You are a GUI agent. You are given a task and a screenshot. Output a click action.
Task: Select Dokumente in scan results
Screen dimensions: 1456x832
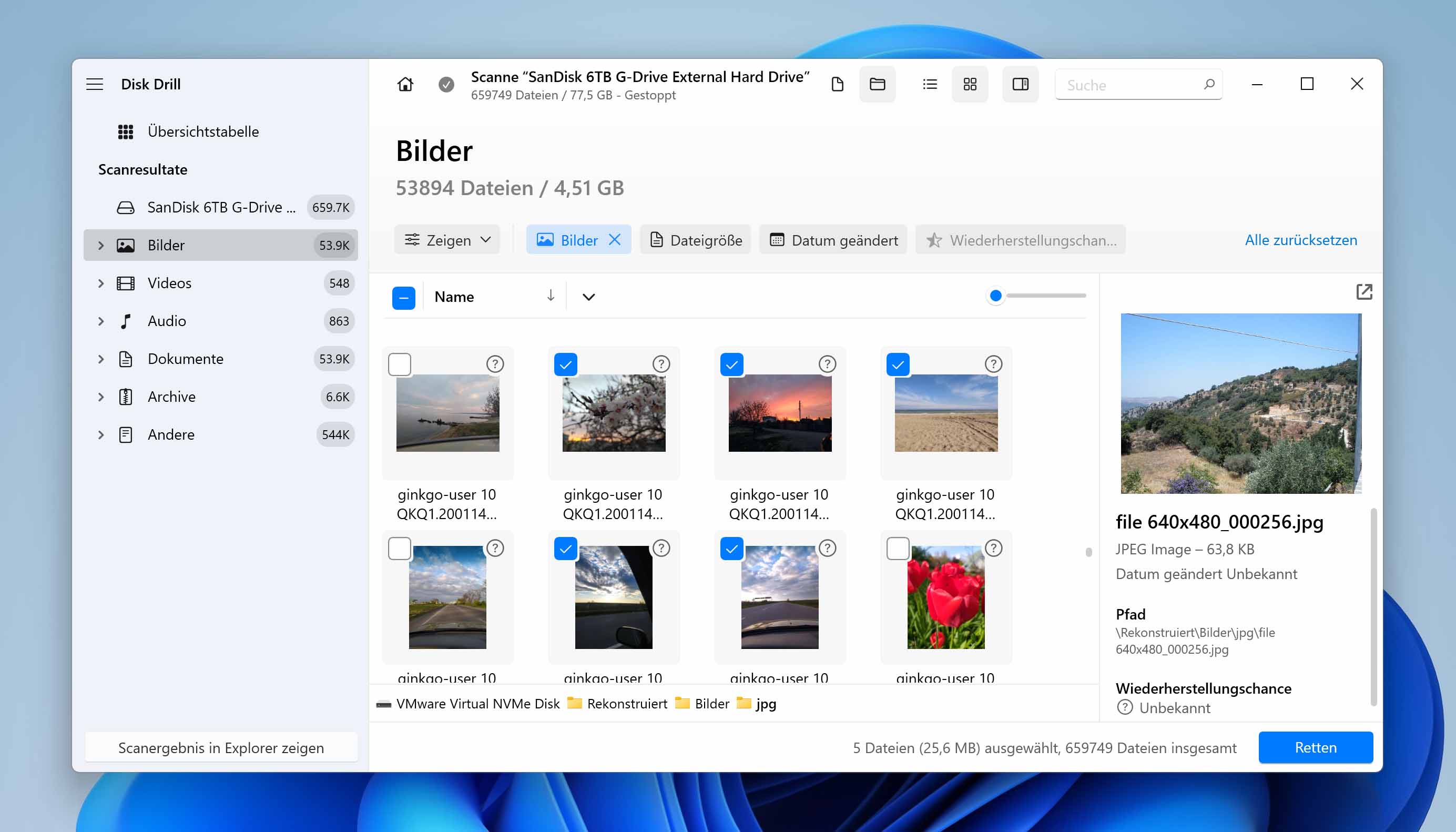pos(220,359)
